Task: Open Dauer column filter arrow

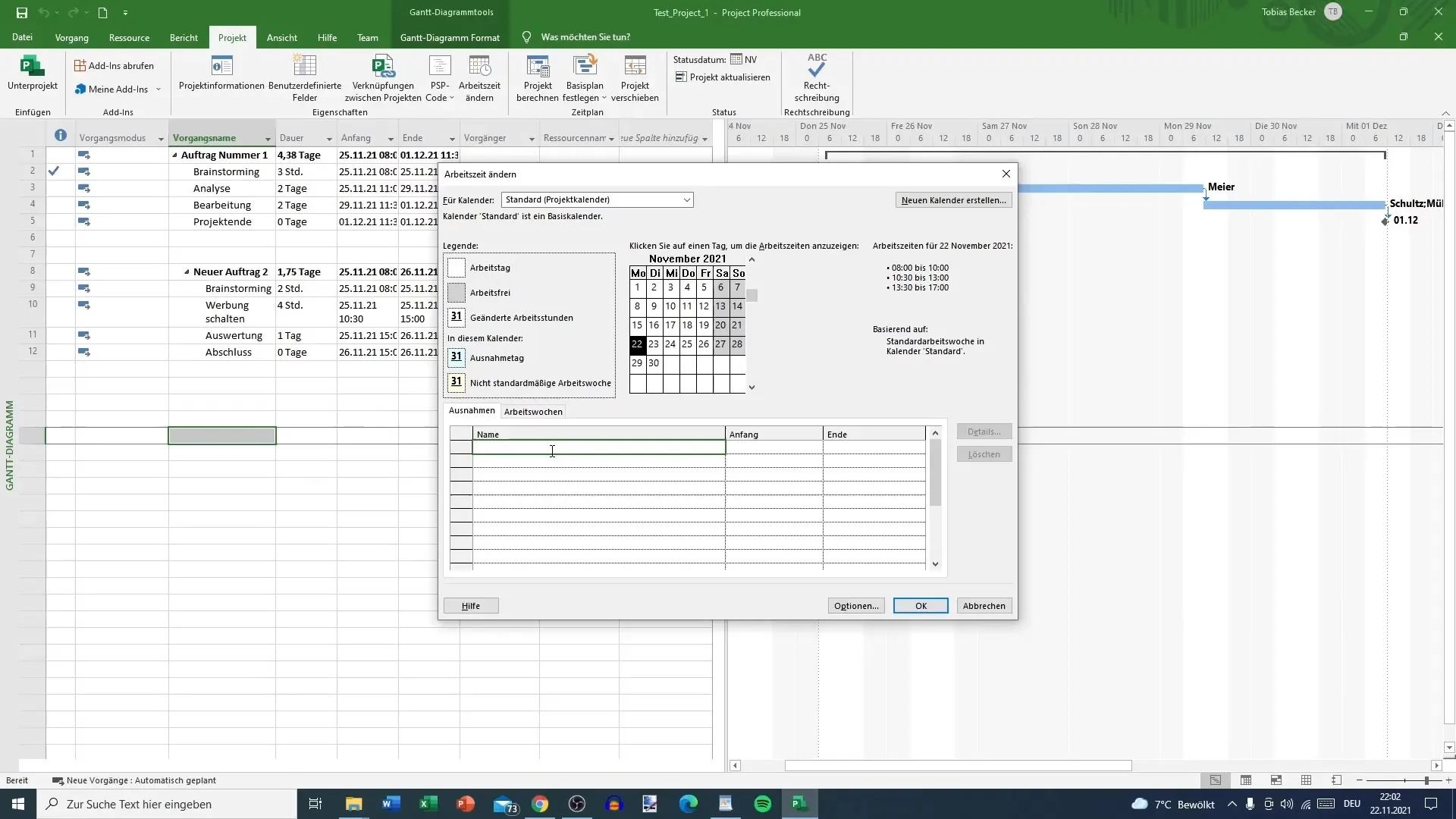Action: coord(329,139)
